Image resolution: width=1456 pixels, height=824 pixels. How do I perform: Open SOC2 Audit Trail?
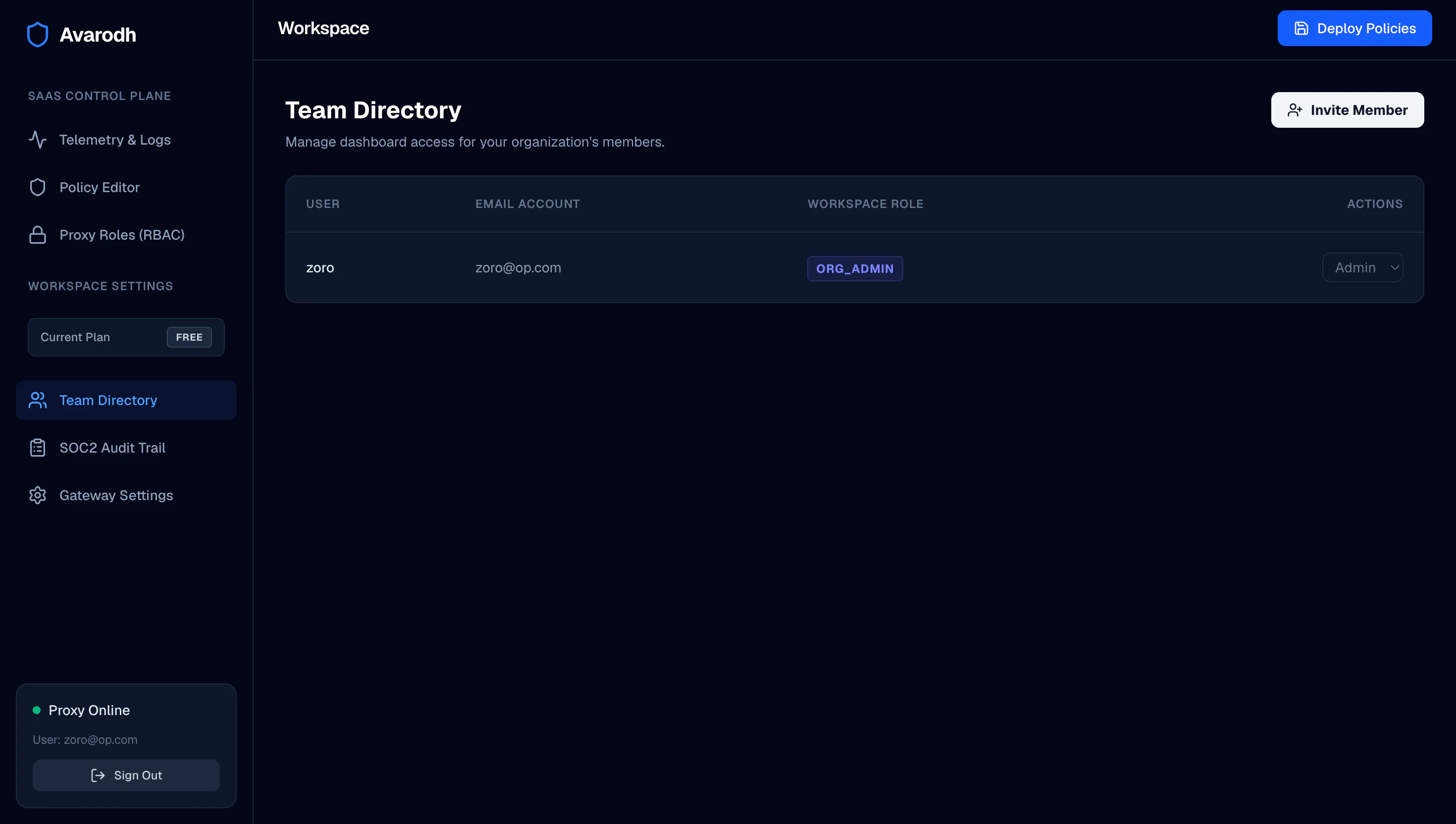coord(126,448)
